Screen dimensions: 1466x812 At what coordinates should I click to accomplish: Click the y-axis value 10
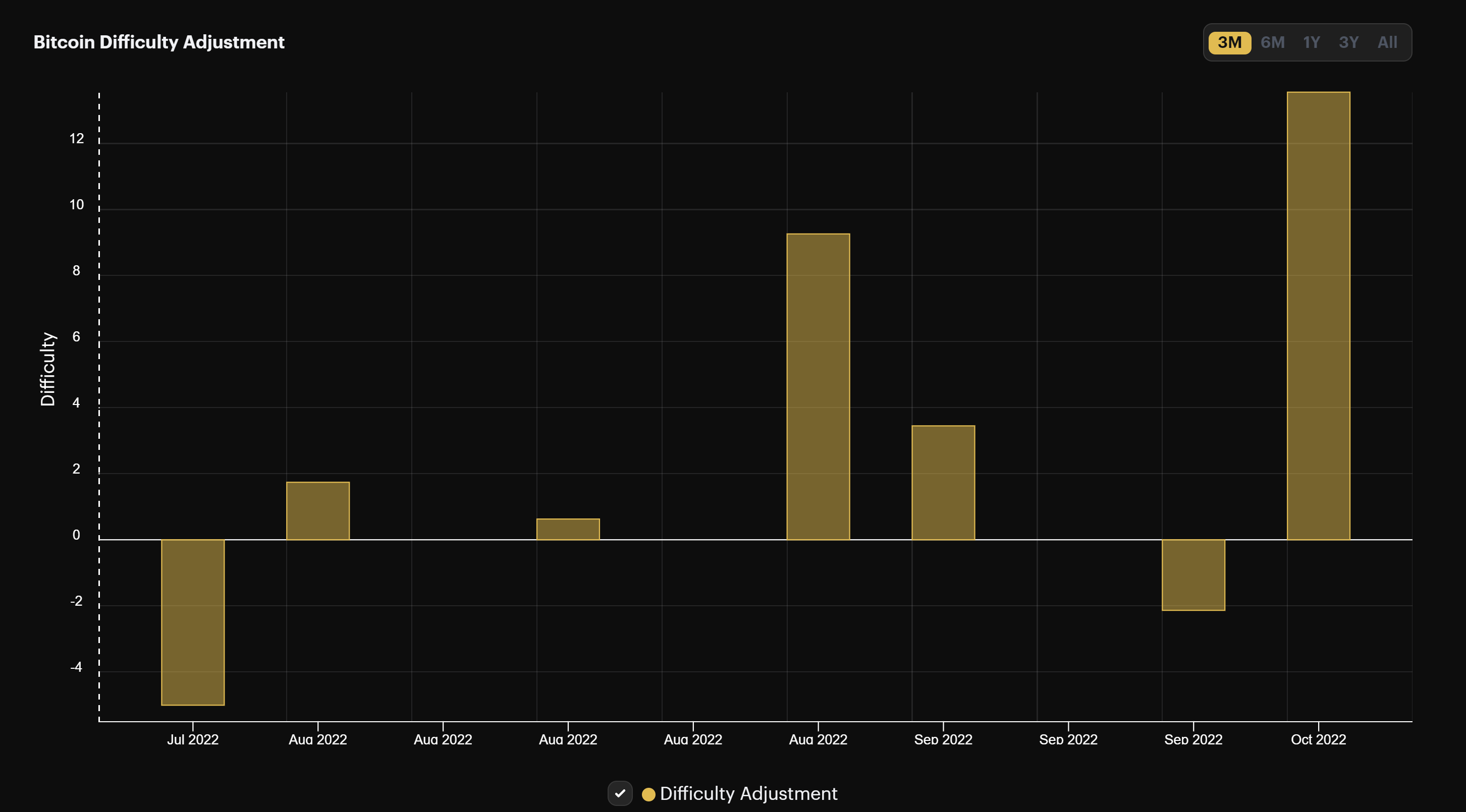(76, 205)
